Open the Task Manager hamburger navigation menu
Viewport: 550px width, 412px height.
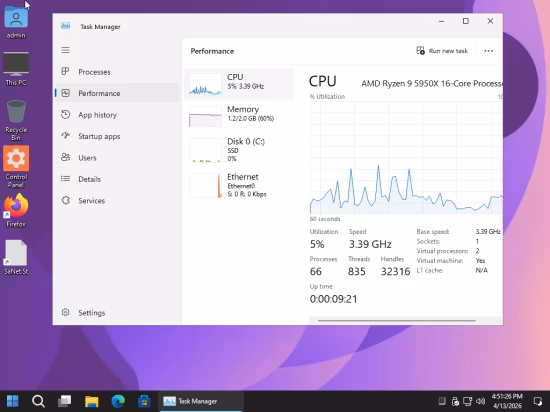point(66,50)
